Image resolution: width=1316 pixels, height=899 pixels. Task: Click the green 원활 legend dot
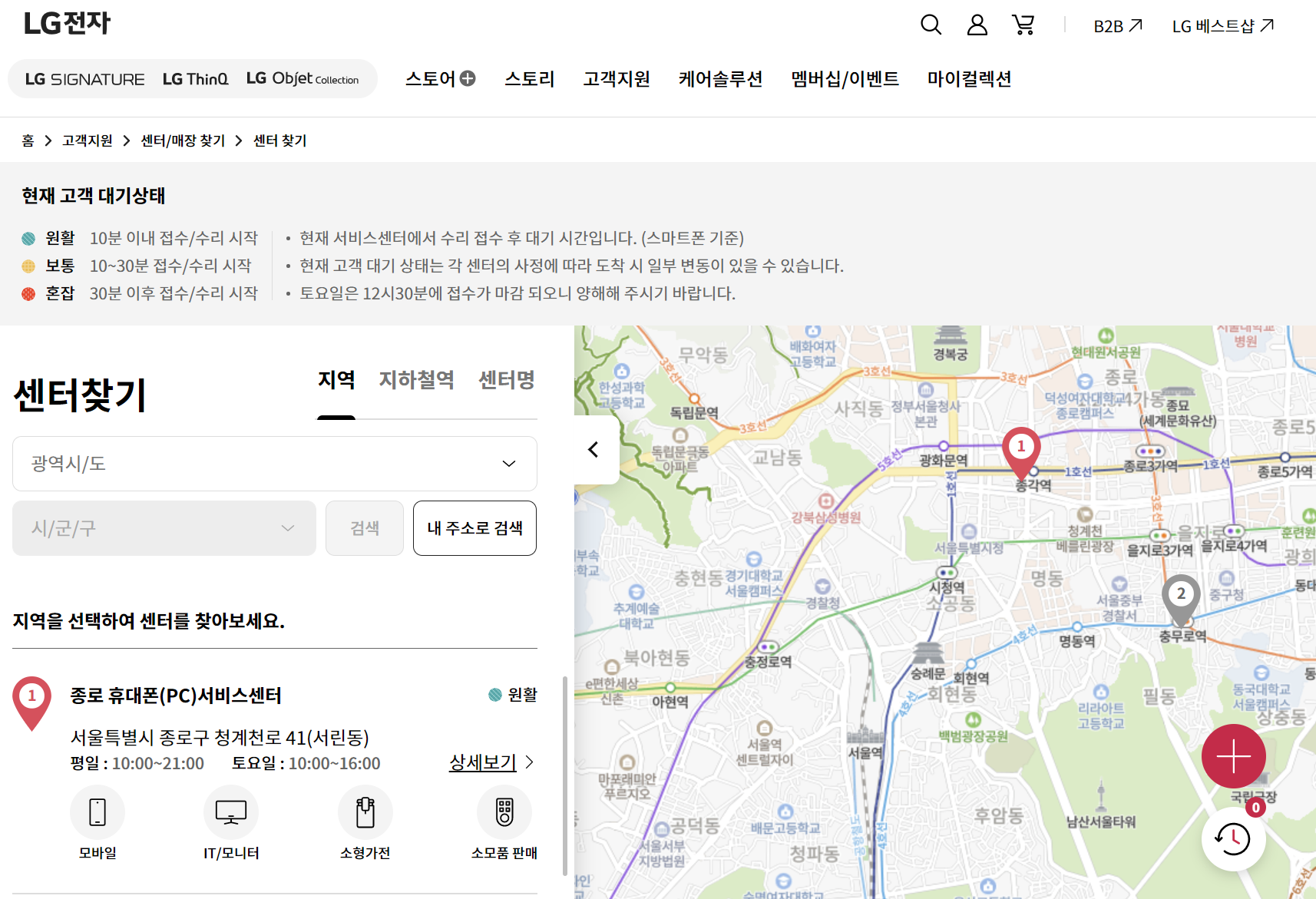28,239
